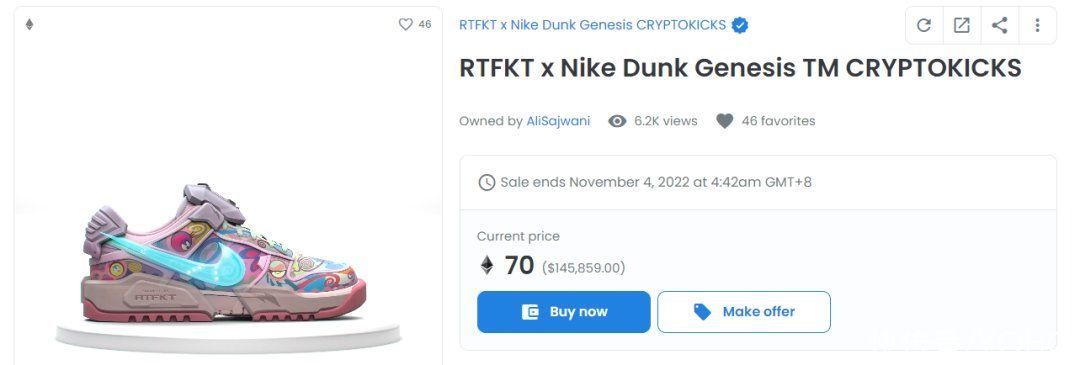This screenshot has width=1080, height=365.
Task: Click the item title RTFKT x Nike Dunk Genesis TM CRYPTOKICKS
Action: pyautogui.click(x=740, y=68)
